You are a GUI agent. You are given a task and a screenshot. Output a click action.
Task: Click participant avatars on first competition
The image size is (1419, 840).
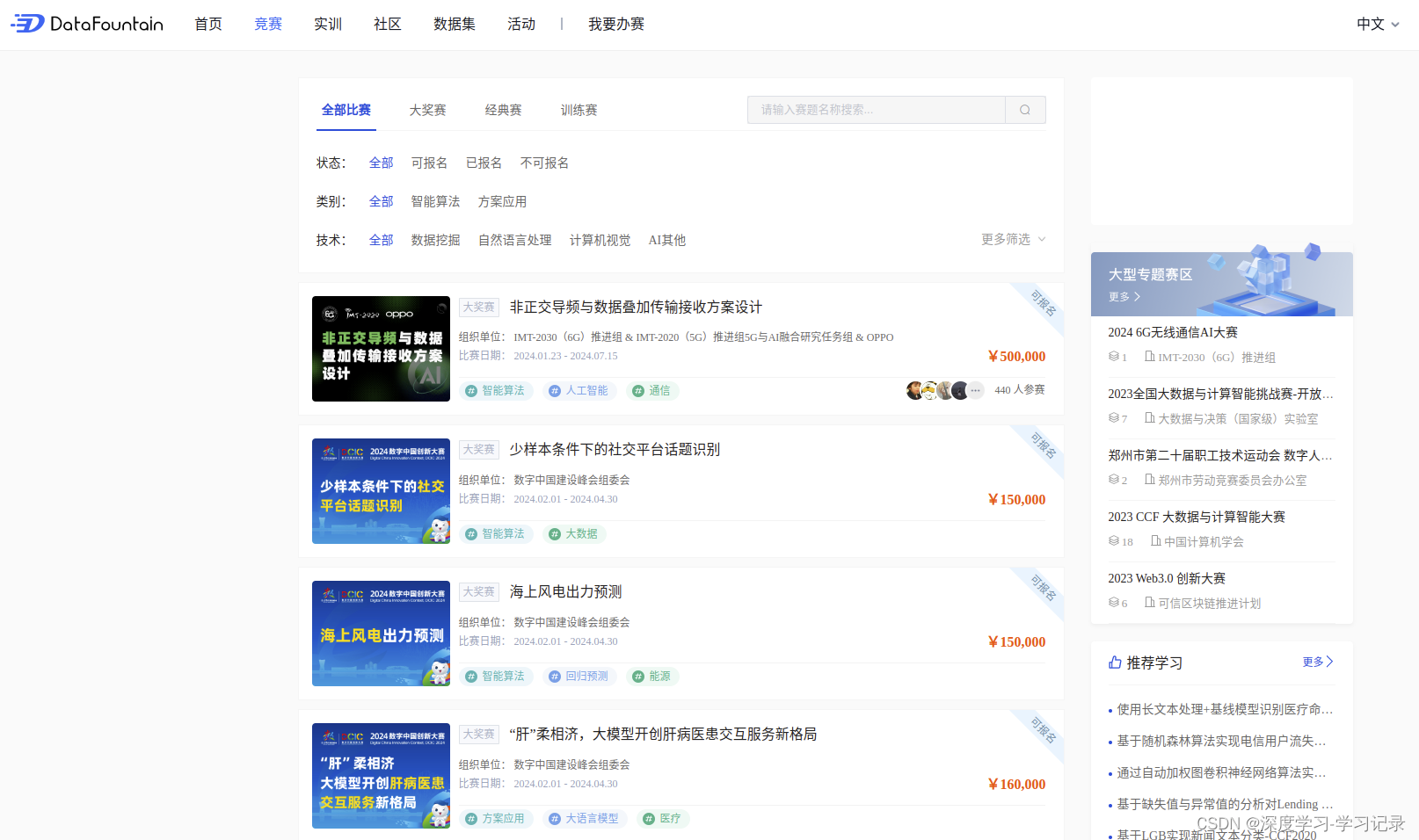(x=945, y=390)
